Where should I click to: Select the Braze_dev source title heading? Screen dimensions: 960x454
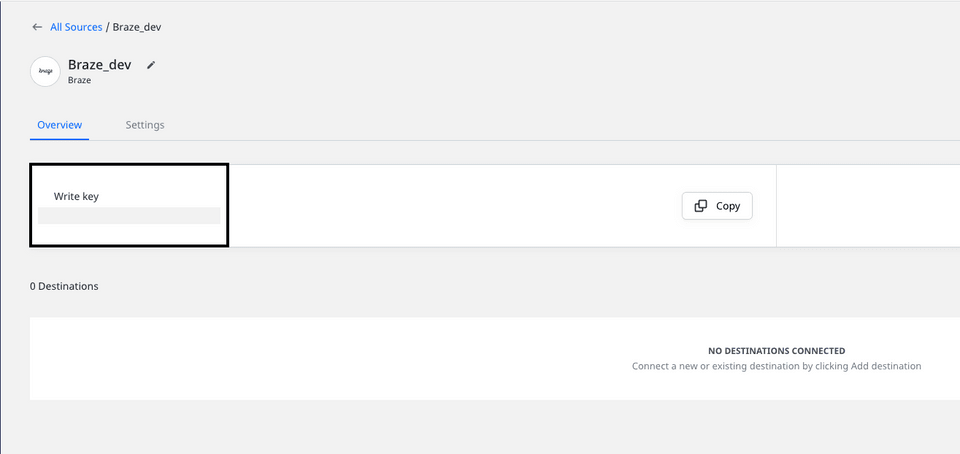point(99,65)
